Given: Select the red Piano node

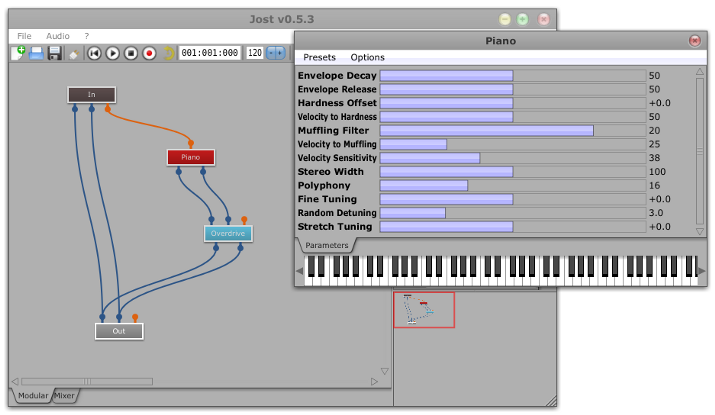Looking at the screenshot, I should click(191, 157).
